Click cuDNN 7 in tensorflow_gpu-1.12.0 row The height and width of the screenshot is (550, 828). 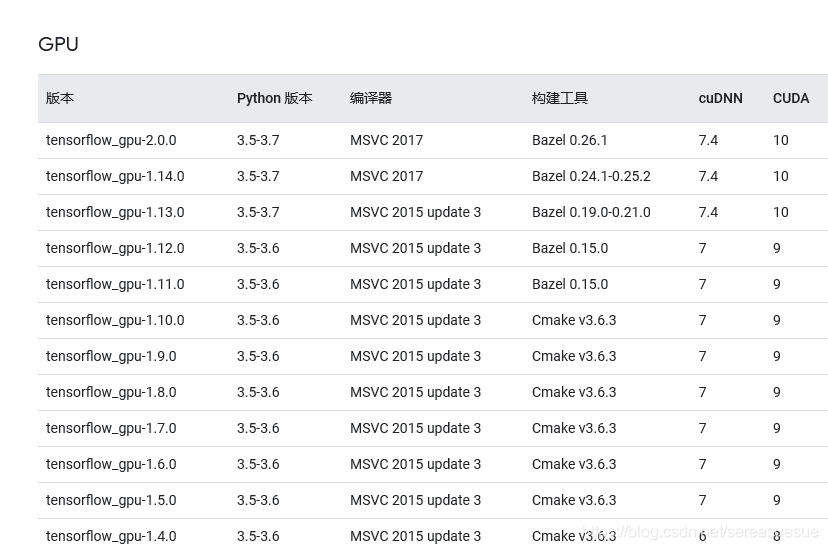[x=702, y=248]
